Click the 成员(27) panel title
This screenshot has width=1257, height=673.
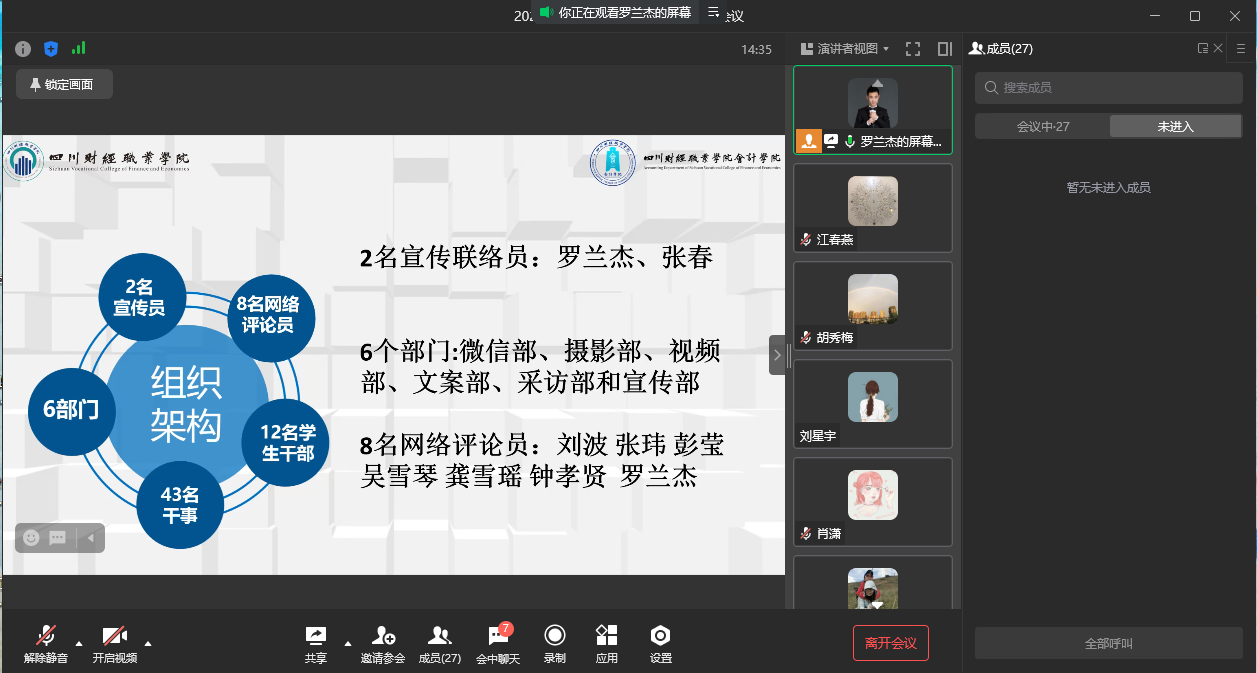(1002, 48)
